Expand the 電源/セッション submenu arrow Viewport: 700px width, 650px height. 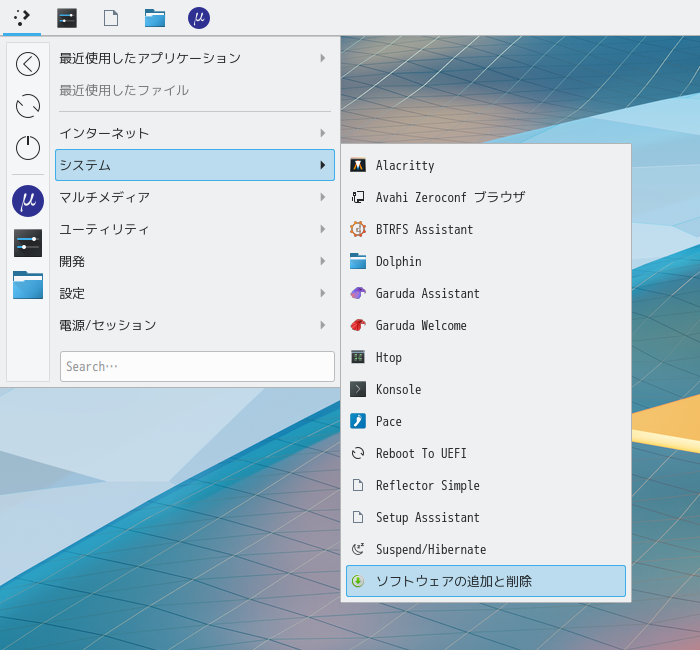pos(323,325)
